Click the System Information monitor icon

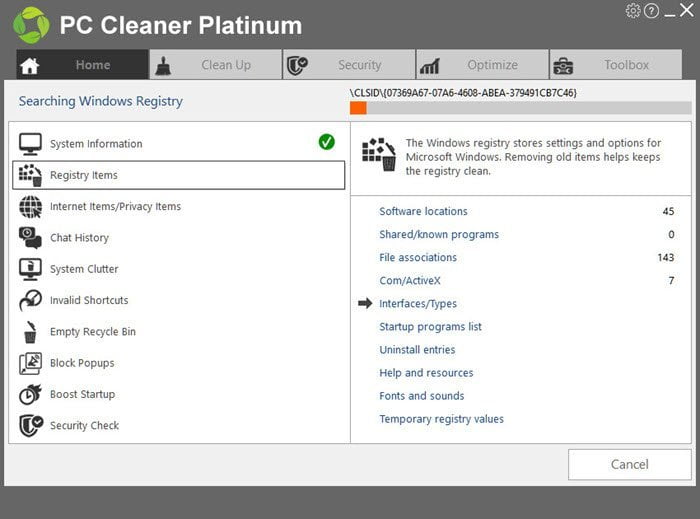click(x=30, y=144)
